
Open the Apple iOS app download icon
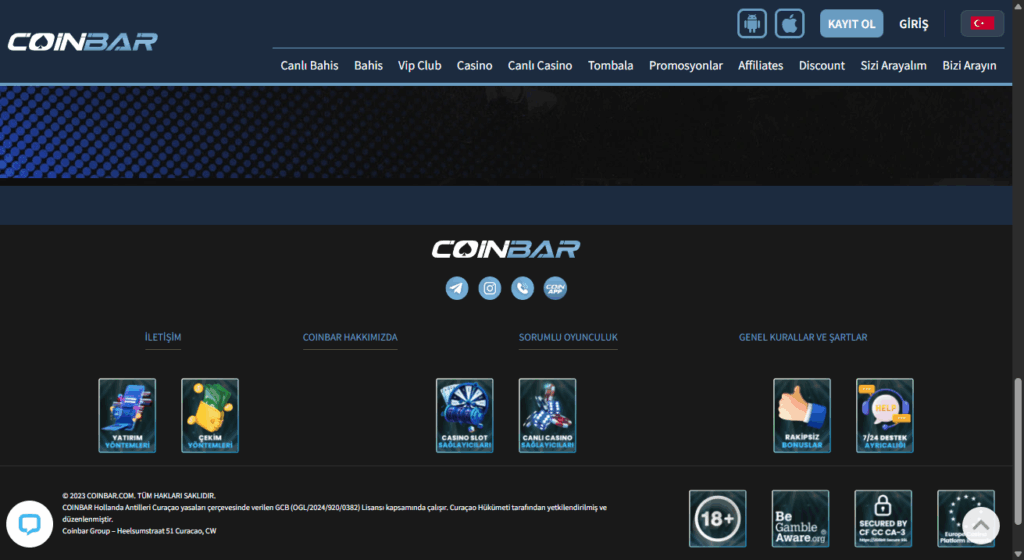pos(790,23)
